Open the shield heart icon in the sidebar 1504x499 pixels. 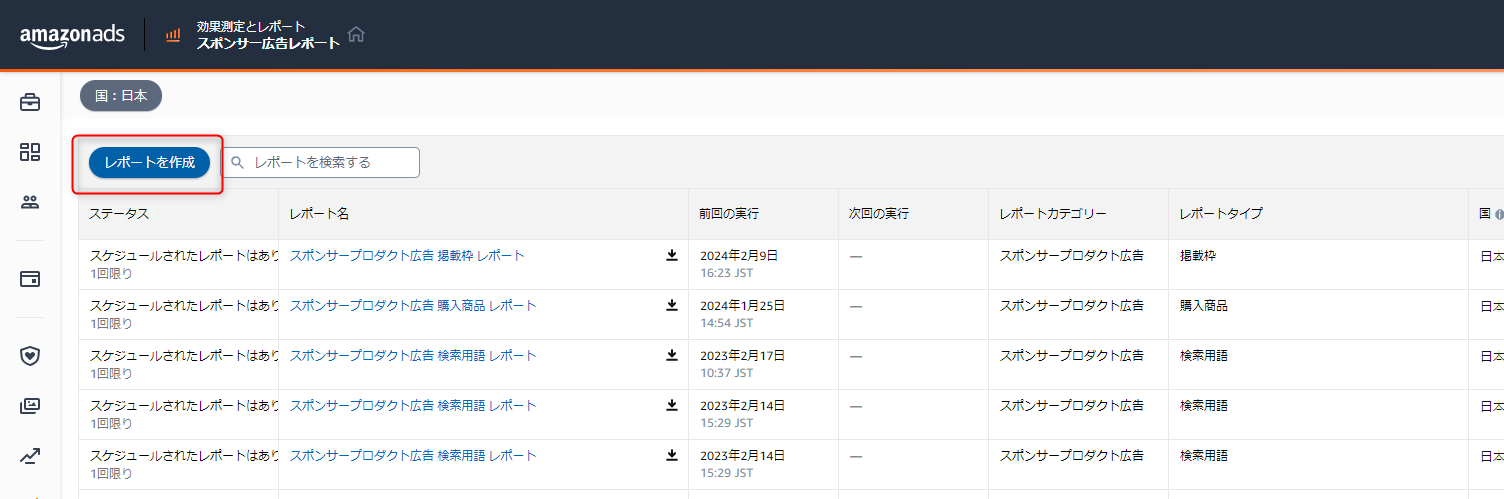pyautogui.click(x=30, y=355)
